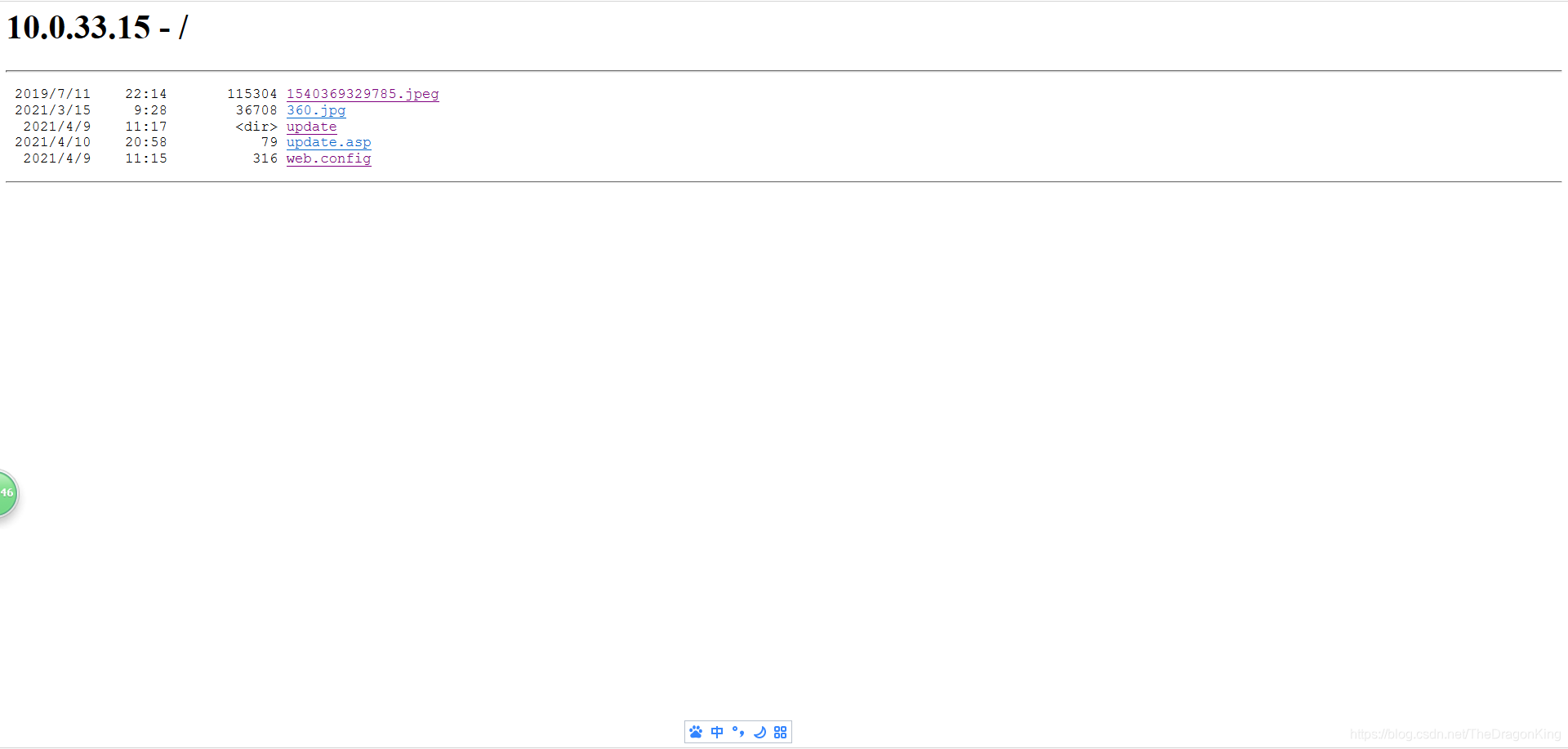Click the date 2019/7/11

click(x=53, y=94)
